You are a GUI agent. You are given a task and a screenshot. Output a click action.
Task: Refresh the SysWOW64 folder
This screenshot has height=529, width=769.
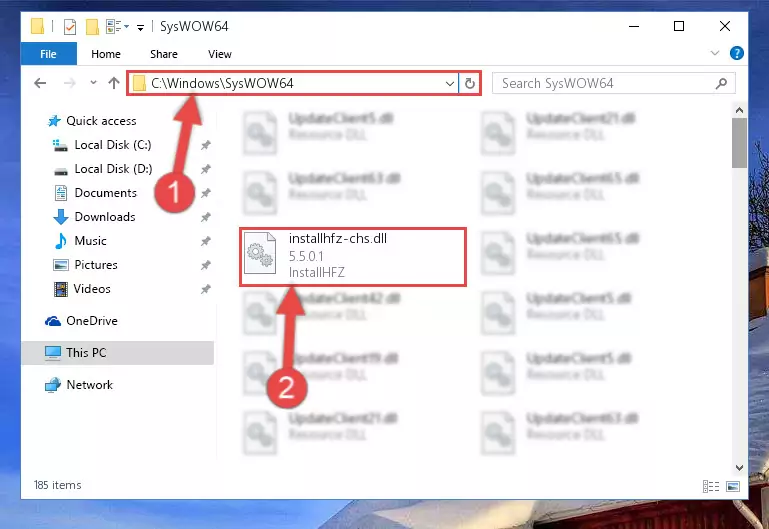click(x=469, y=83)
